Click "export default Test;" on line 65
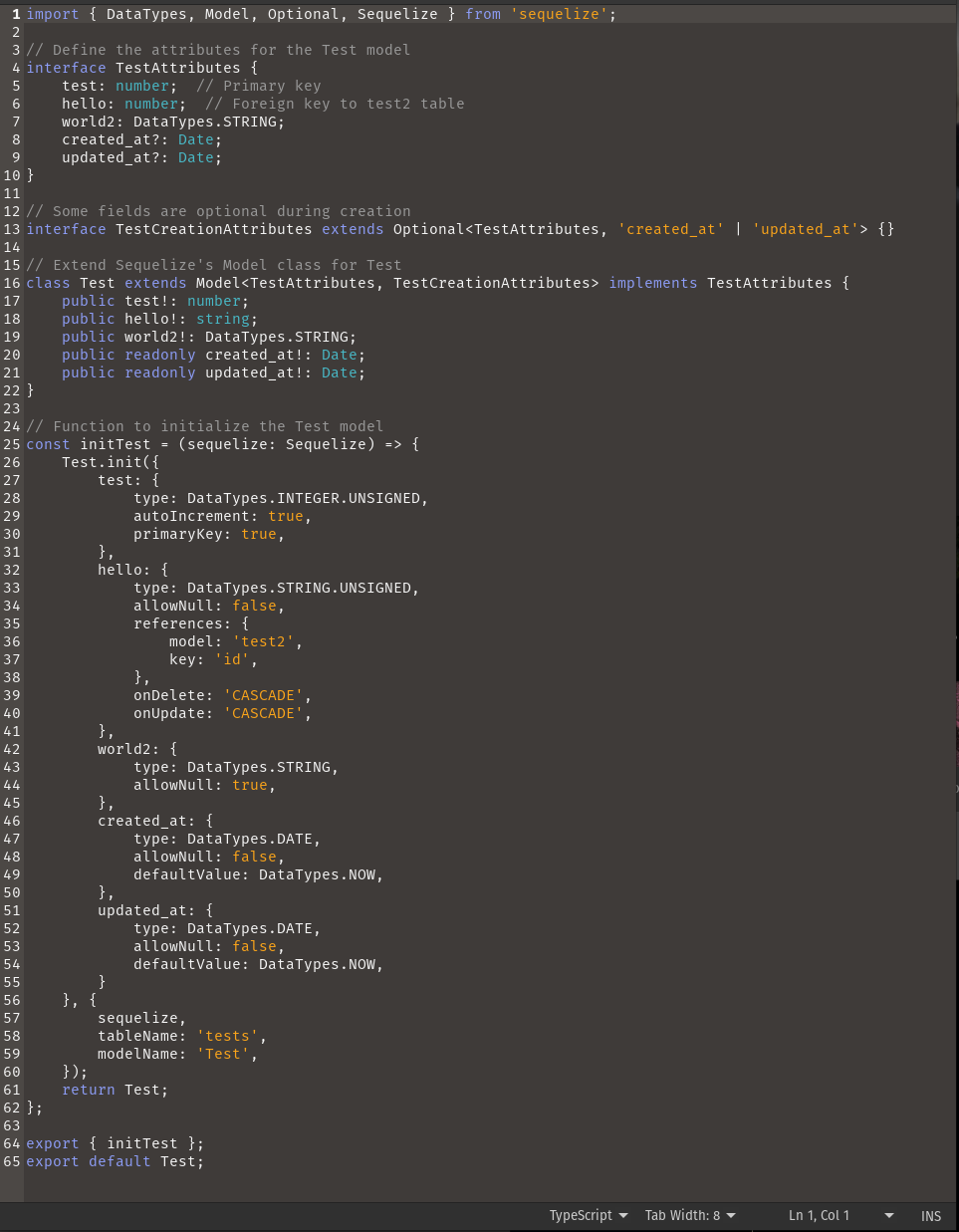 click(115, 1161)
